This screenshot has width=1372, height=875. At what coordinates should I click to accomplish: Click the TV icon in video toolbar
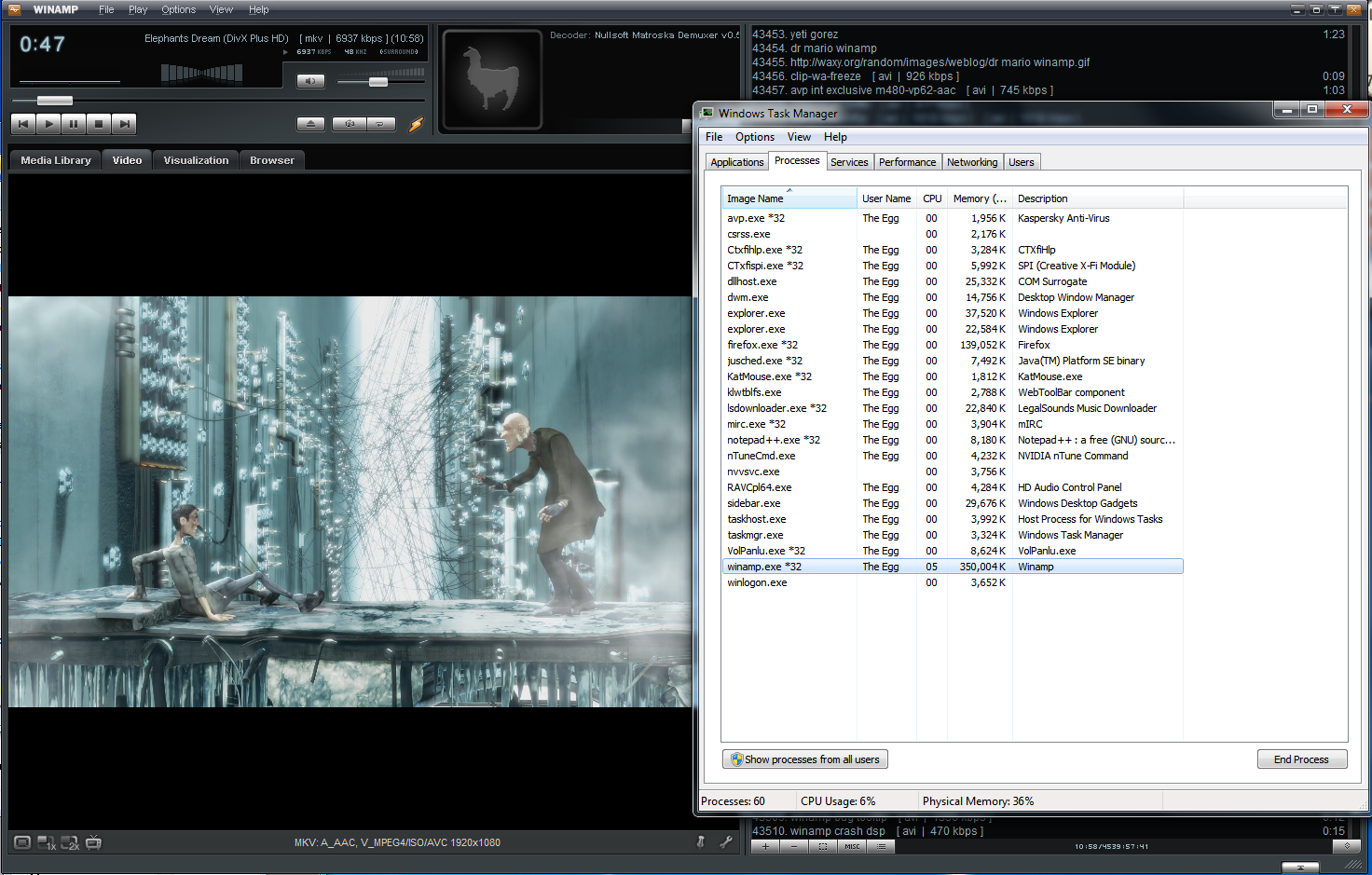point(93,842)
